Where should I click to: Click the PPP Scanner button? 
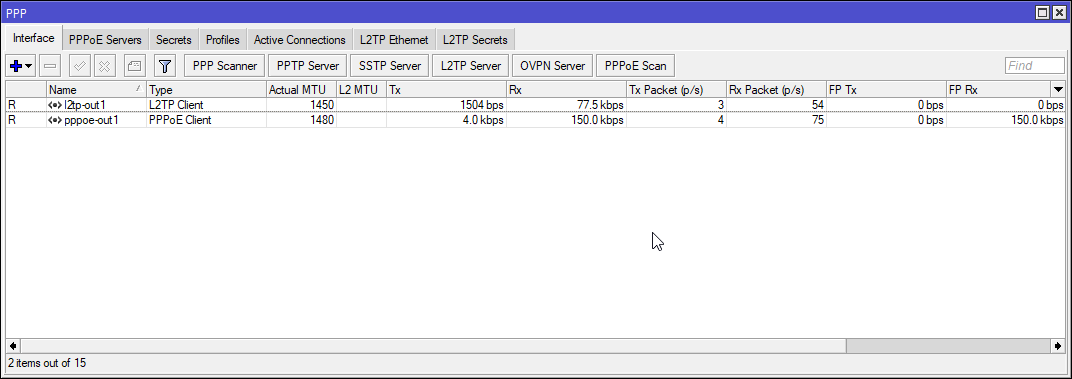coord(225,66)
